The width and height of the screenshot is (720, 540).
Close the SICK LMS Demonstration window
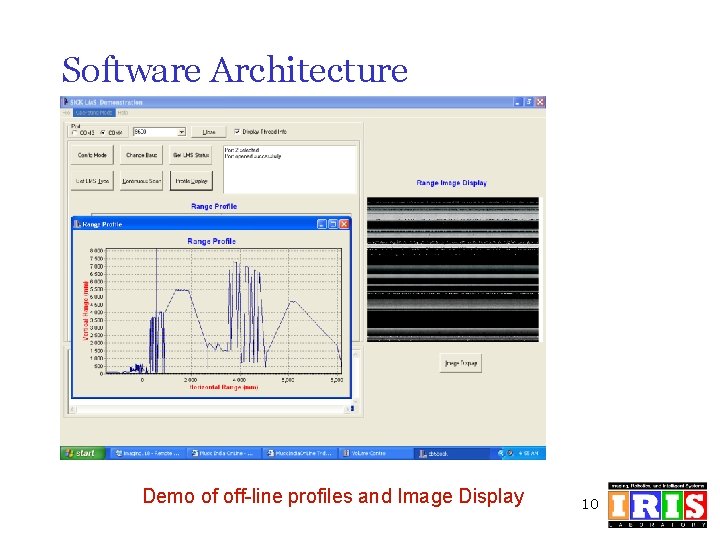click(x=540, y=102)
